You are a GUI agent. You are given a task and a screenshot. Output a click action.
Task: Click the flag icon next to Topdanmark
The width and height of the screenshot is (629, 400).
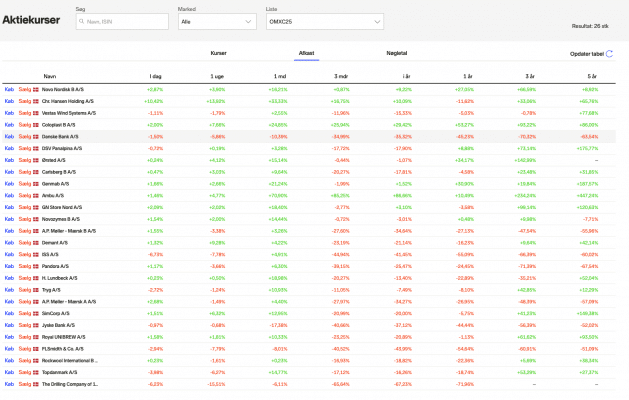pos(35,372)
